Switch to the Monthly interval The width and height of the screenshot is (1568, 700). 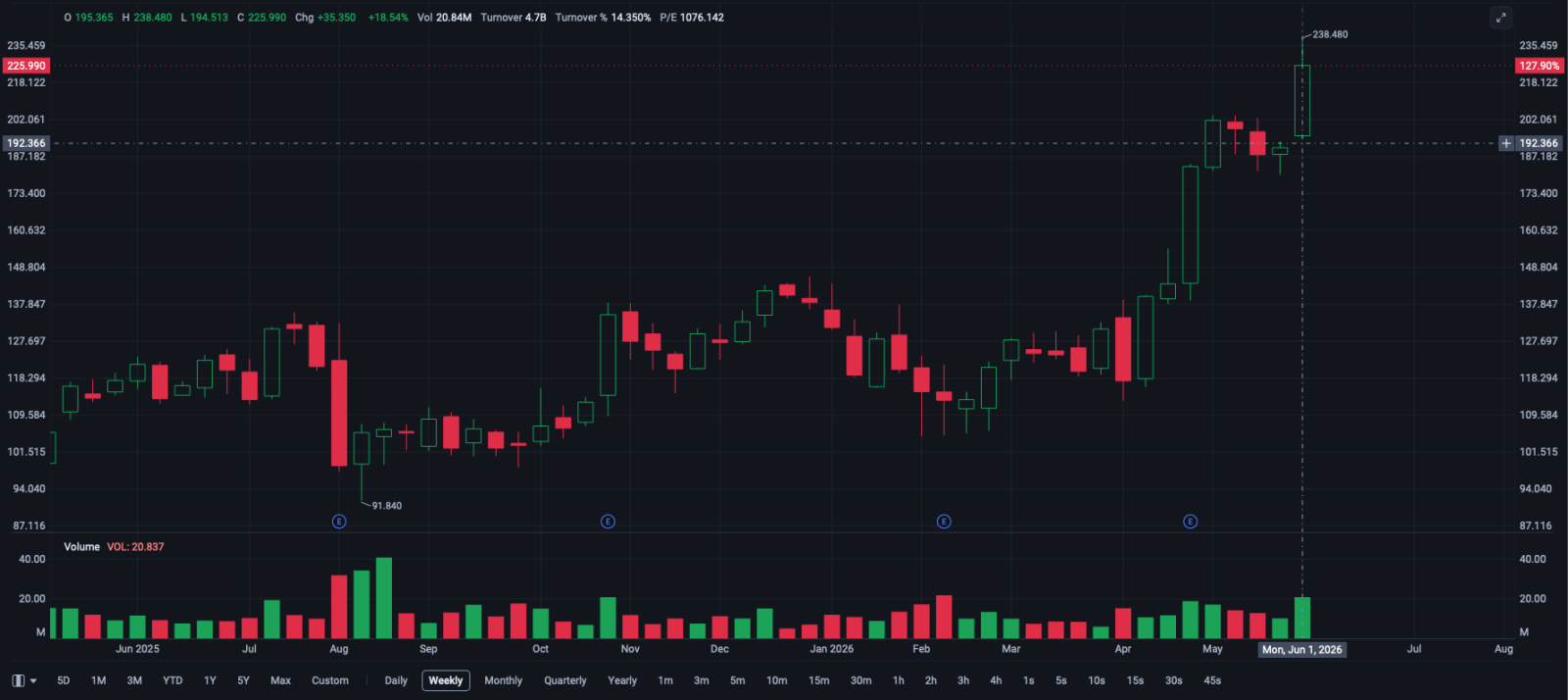coord(504,680)
